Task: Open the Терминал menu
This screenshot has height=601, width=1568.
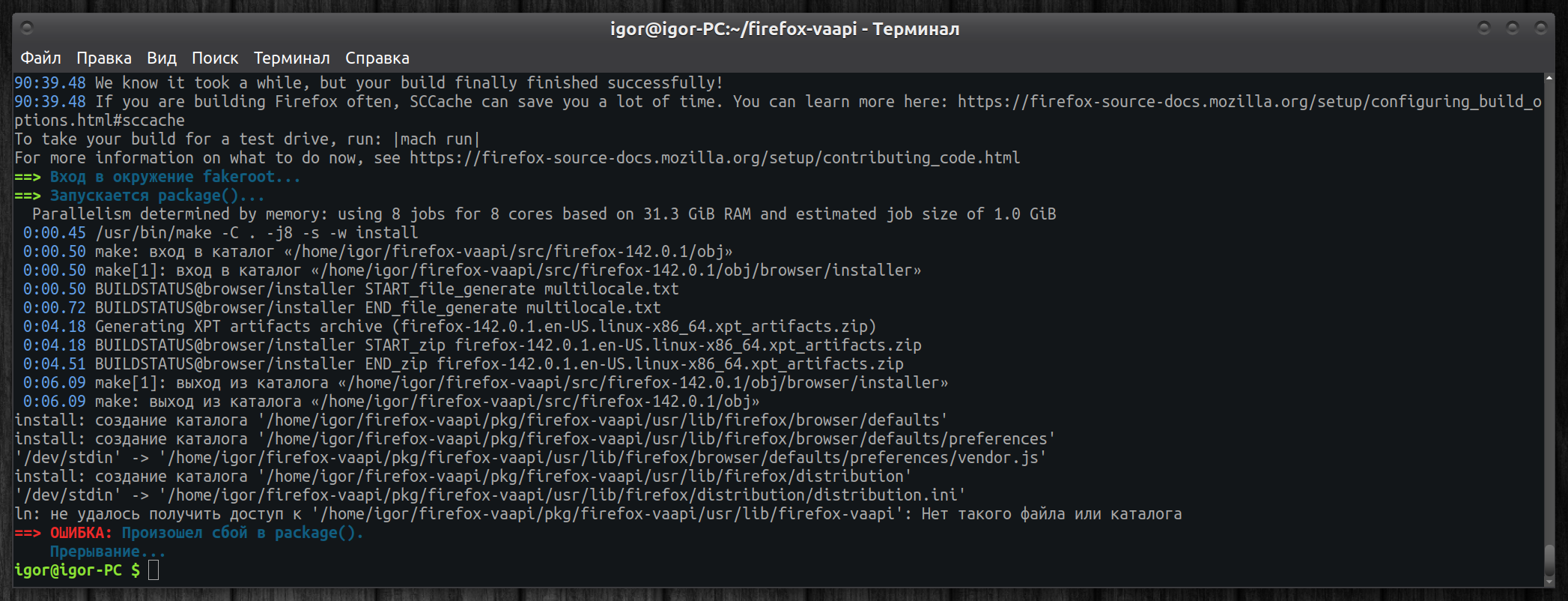Action: tap(291, 58)
